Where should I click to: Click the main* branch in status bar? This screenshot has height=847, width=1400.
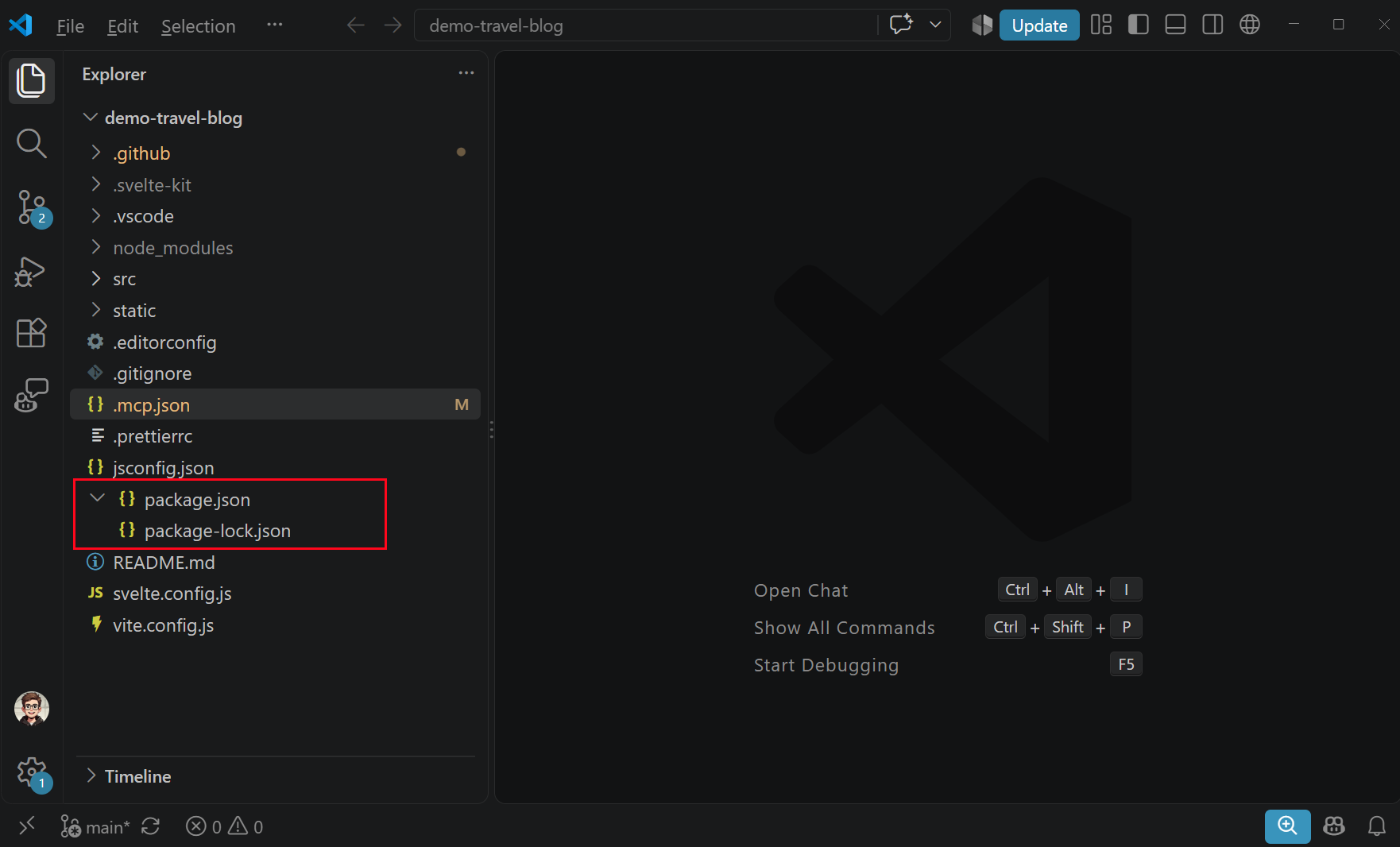point(95,827)
